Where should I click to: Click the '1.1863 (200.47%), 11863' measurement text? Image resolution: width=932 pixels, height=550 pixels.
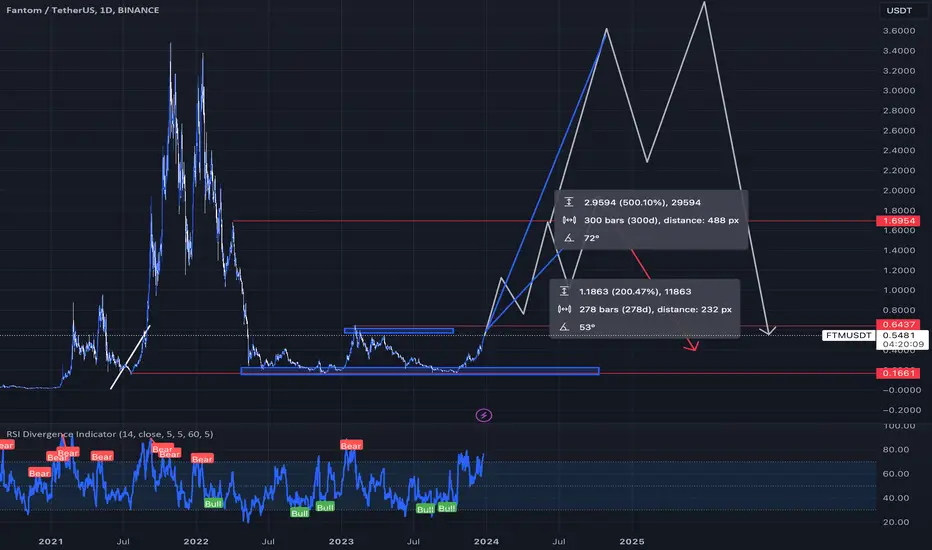coord(635,291)
